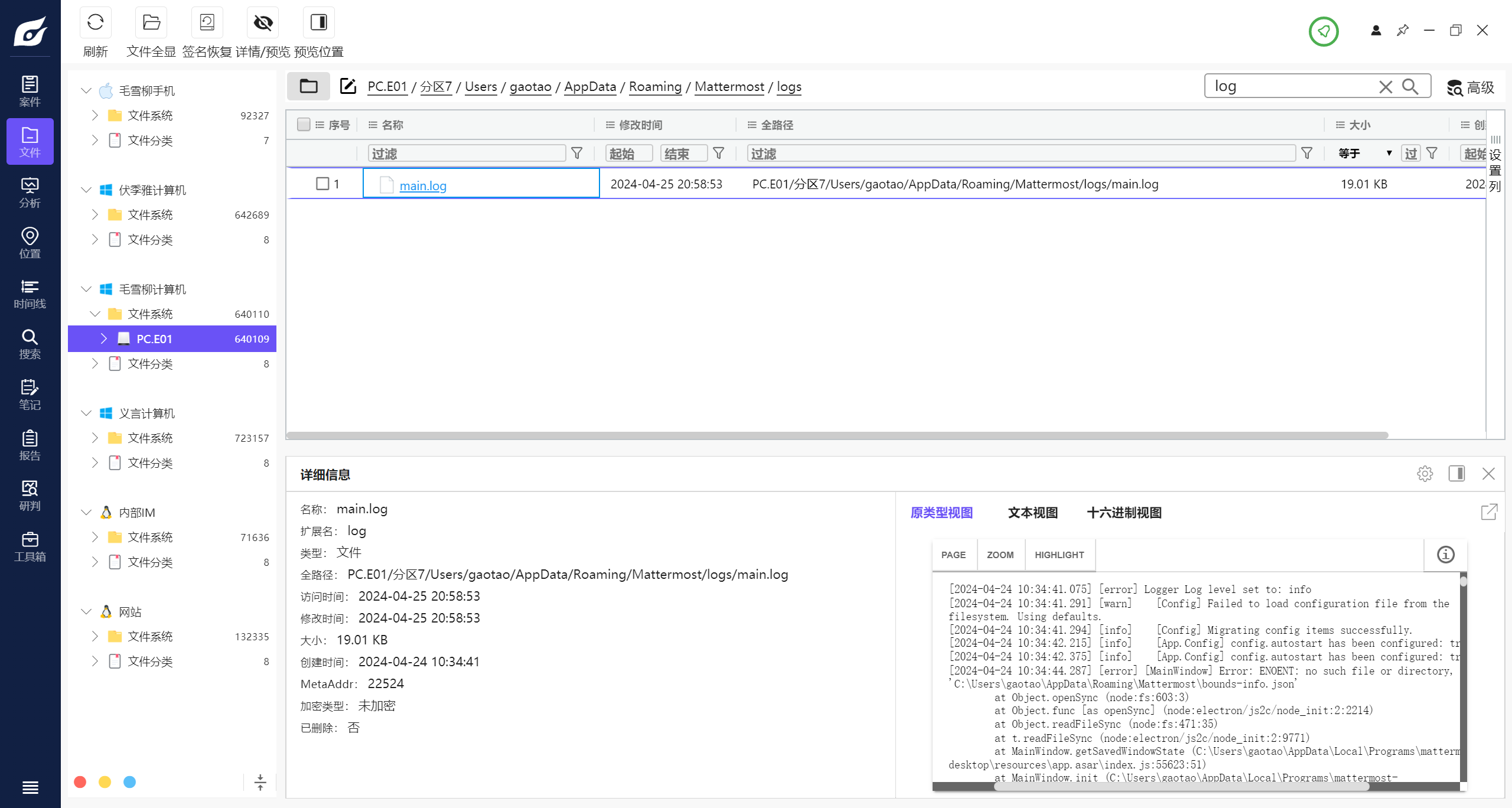Click the red color dot
1512x808 pixels.
tap(80, 782)
